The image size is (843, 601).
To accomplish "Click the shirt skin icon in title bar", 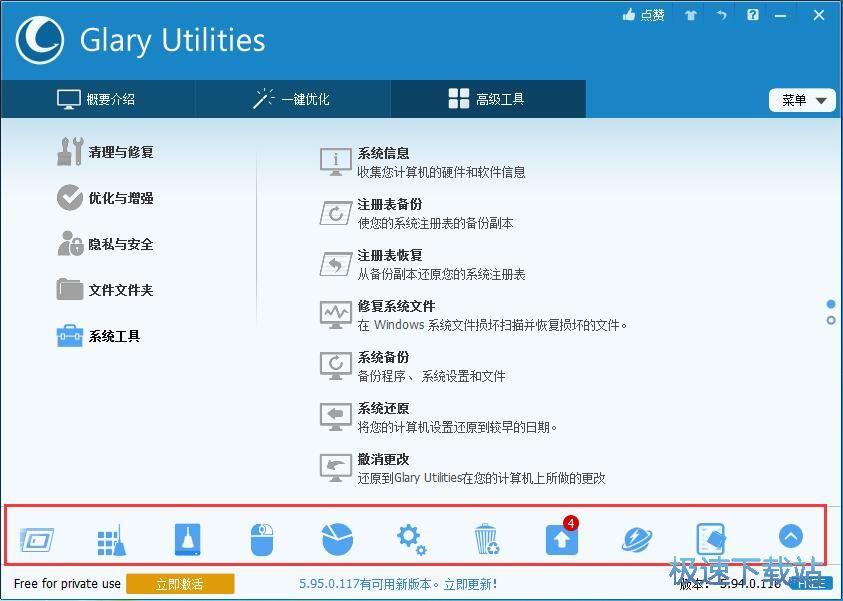I will (x=691, y=15).
